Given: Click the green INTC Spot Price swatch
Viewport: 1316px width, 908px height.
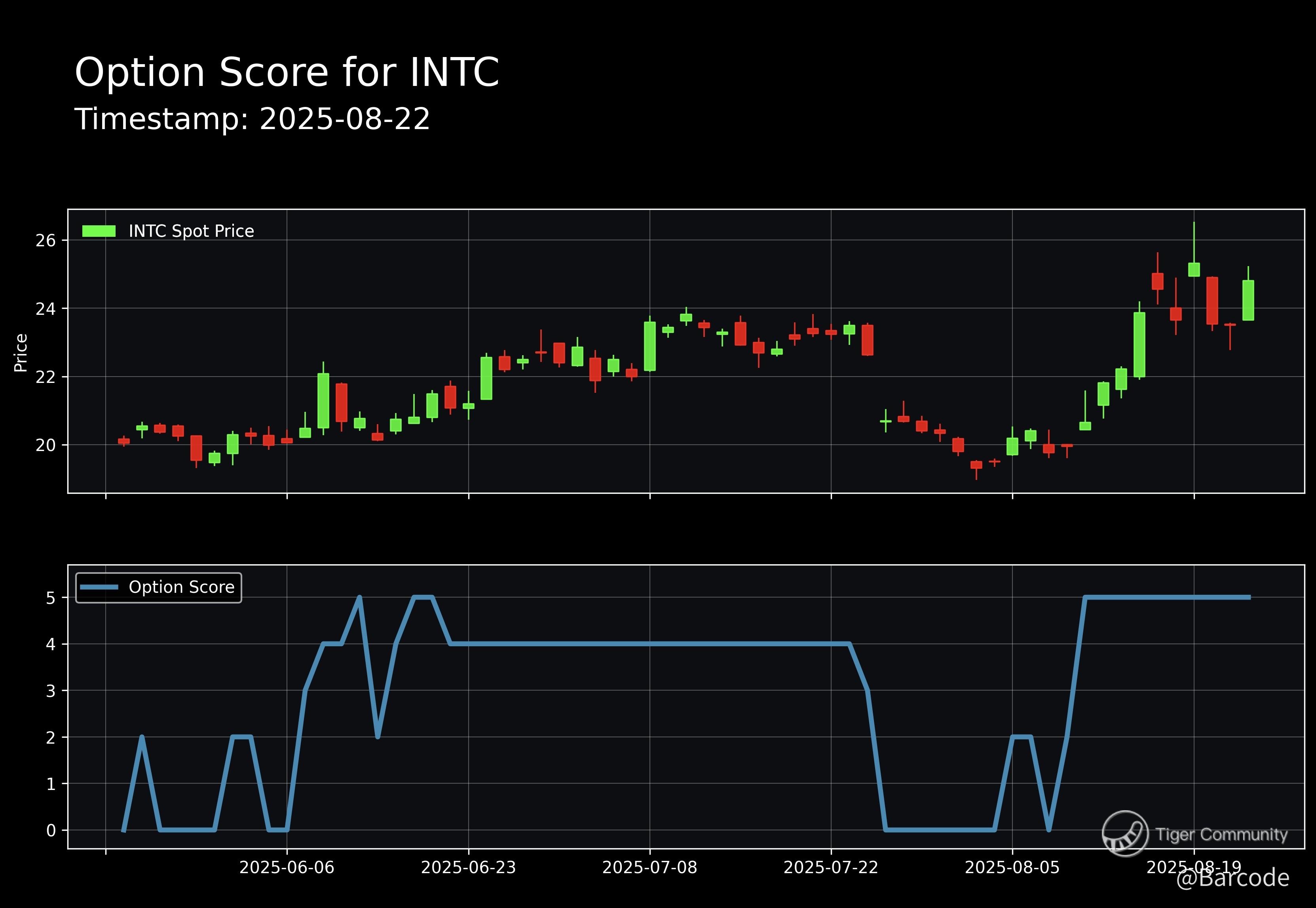Looking at the screenshot, I should (x=99, y=231).
